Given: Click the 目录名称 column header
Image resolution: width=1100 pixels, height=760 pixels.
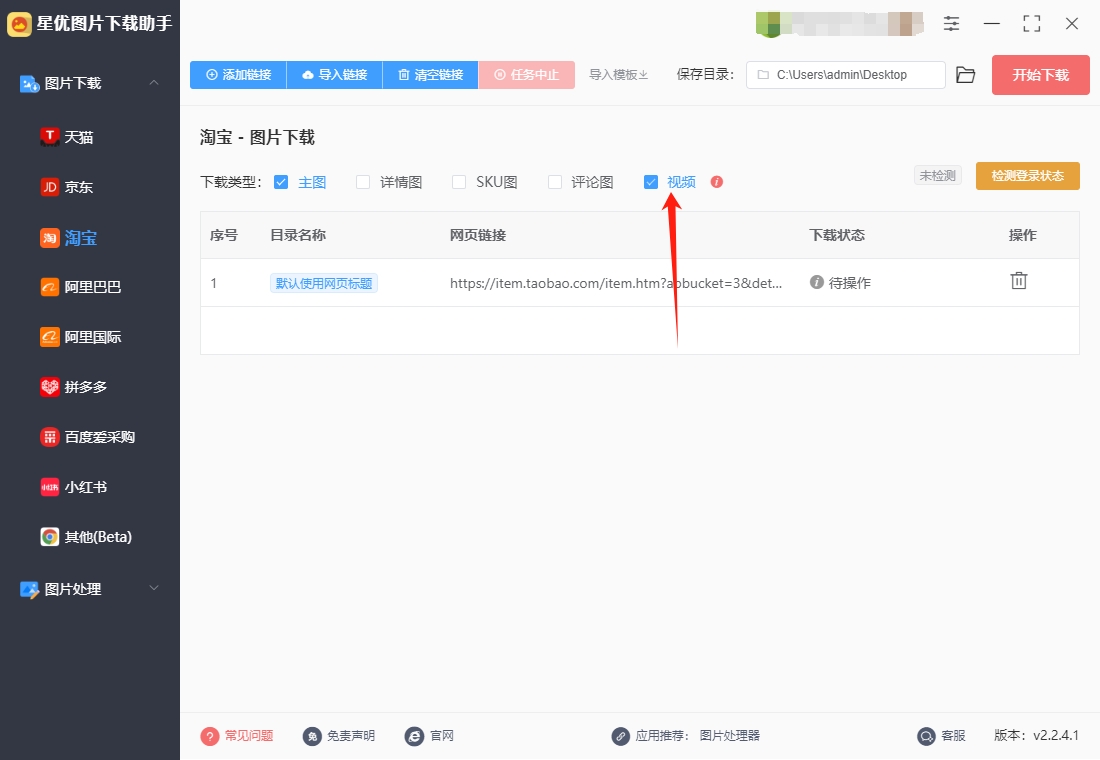Looking at the screenshot, I should click(x=298, y=235).
